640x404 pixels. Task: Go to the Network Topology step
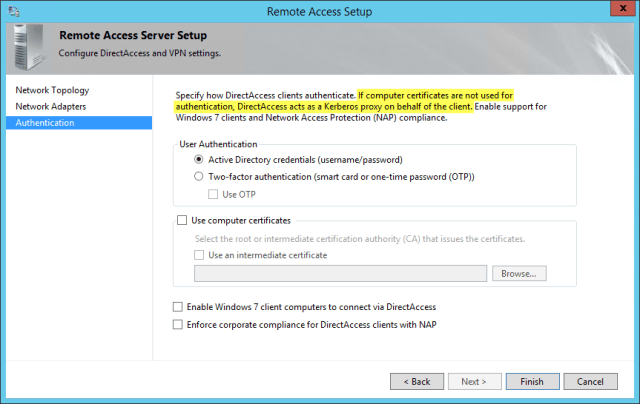click(52, 90)
